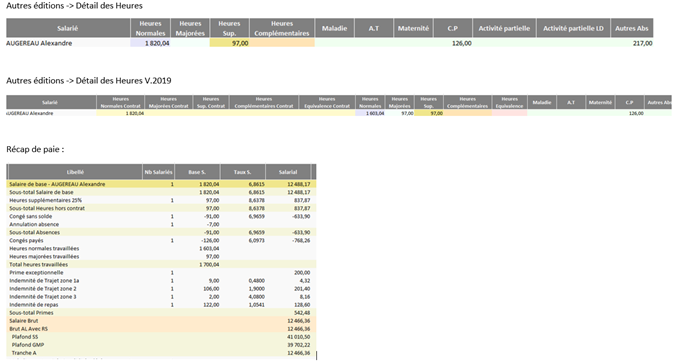Click Heures Complémentaires Contrat header in V.2019 table
The image size is (674, 362).
(264, 102)
